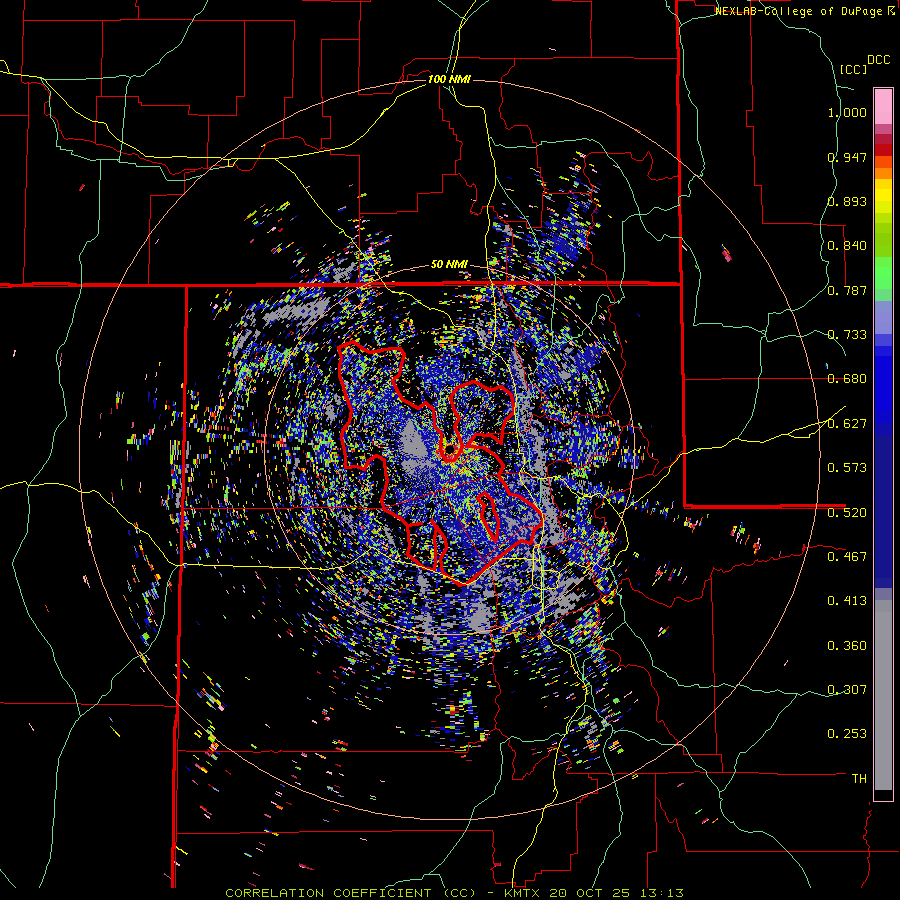This screenshot has width=900, height=900.
Task: Pick the red segment of color bar
Action: pyautogui.click(x=883, y=150)
